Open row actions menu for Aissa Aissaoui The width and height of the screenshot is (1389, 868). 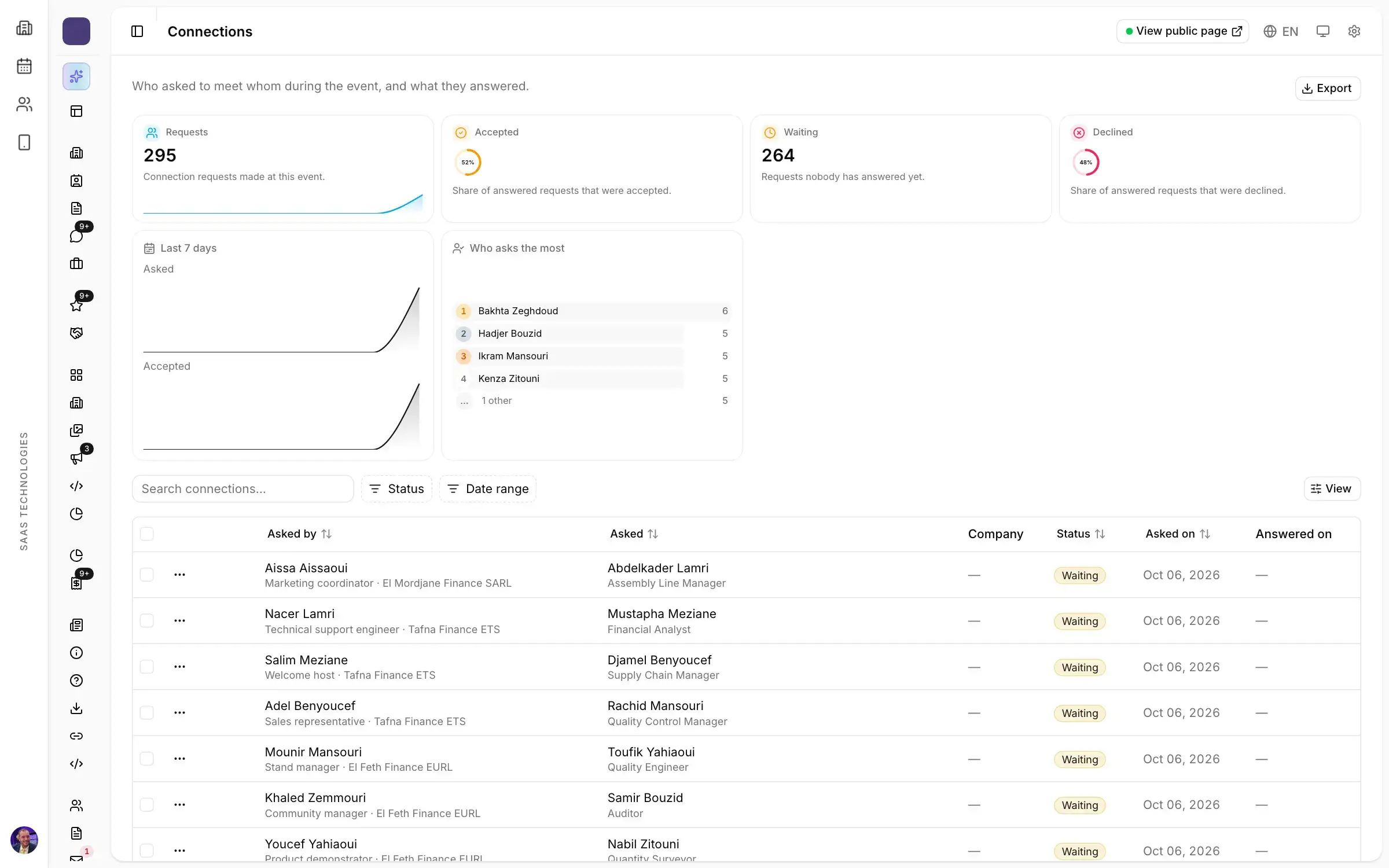pos(179,575)
